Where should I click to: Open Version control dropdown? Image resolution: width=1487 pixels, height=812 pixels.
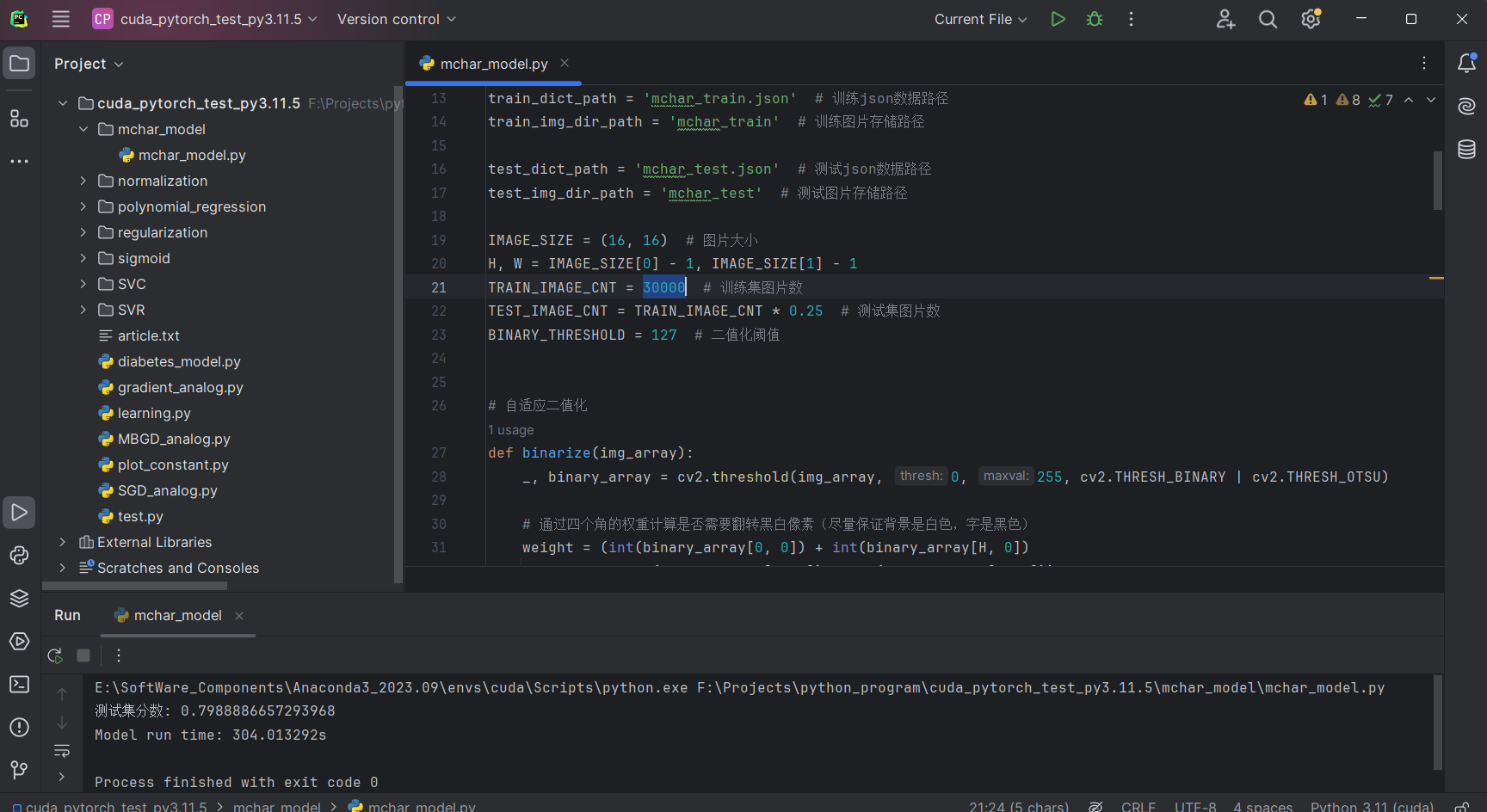click(x=397, y=19)
